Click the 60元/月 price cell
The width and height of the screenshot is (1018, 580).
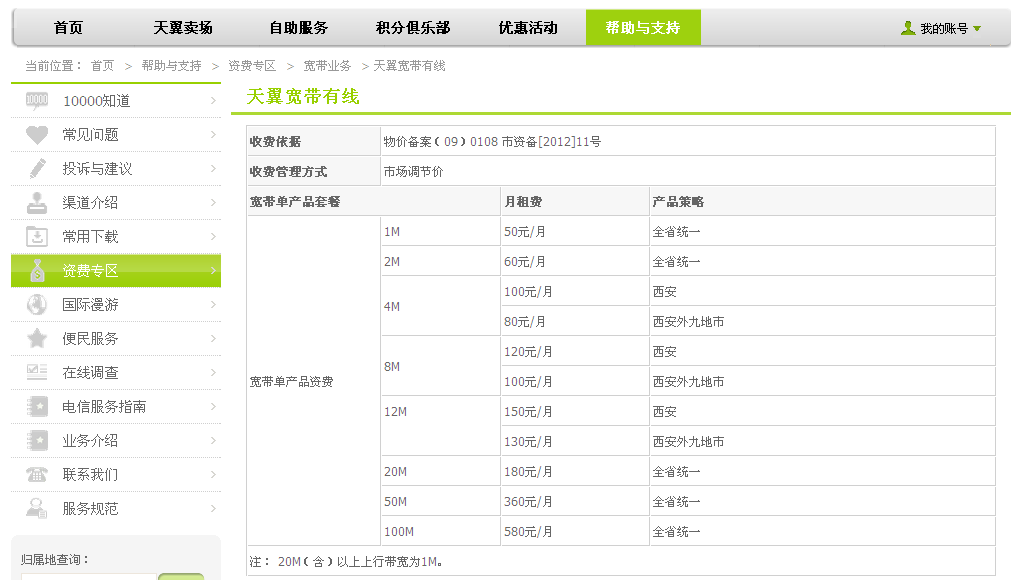point(525,262)
